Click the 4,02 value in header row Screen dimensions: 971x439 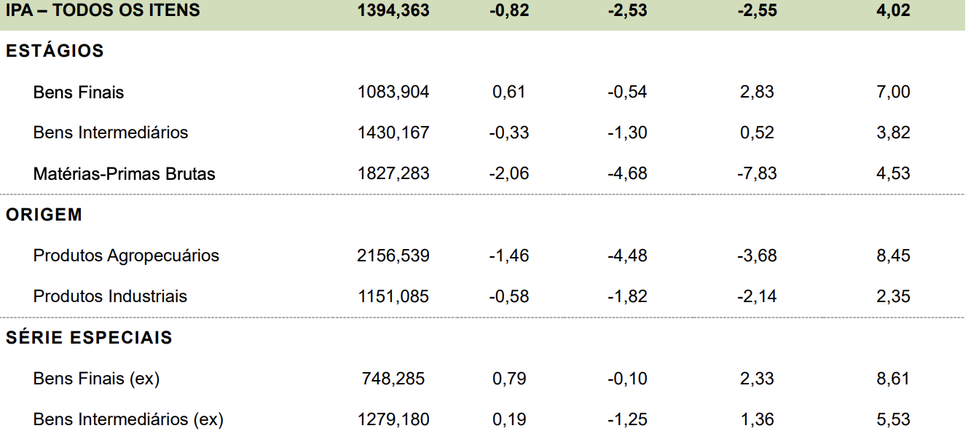click(x=893, y=10)
